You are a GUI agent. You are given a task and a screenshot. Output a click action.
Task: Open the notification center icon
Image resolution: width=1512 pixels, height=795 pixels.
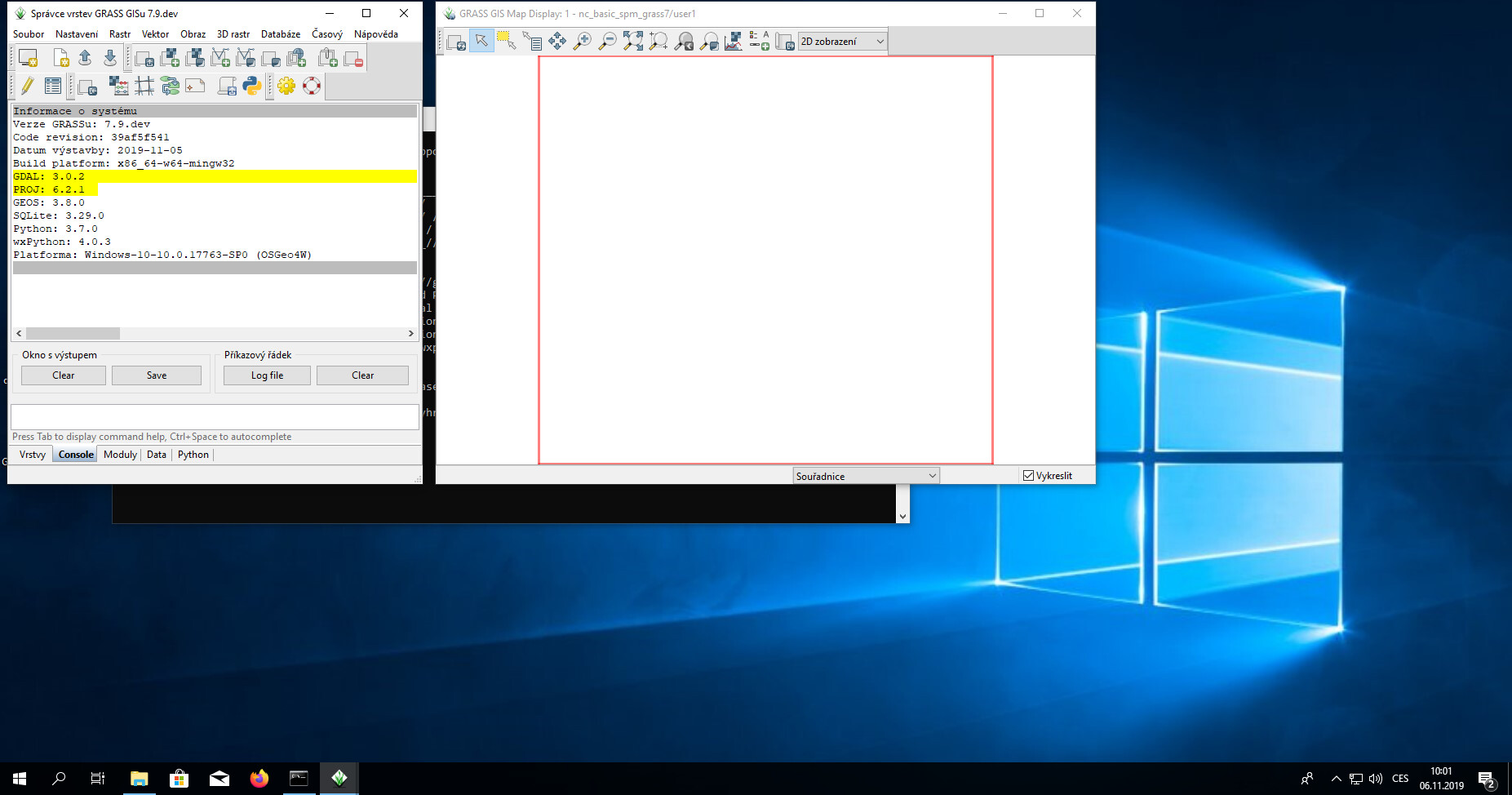click(x=1487, y=779)
